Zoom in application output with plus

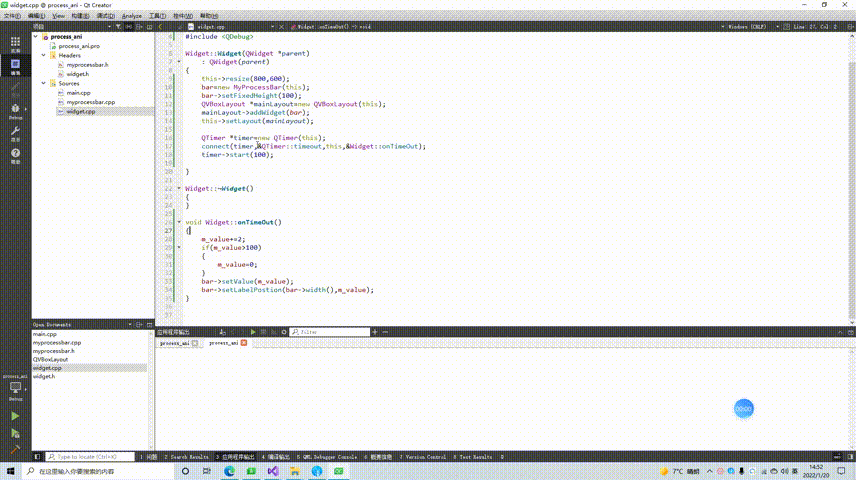point(374,331)
